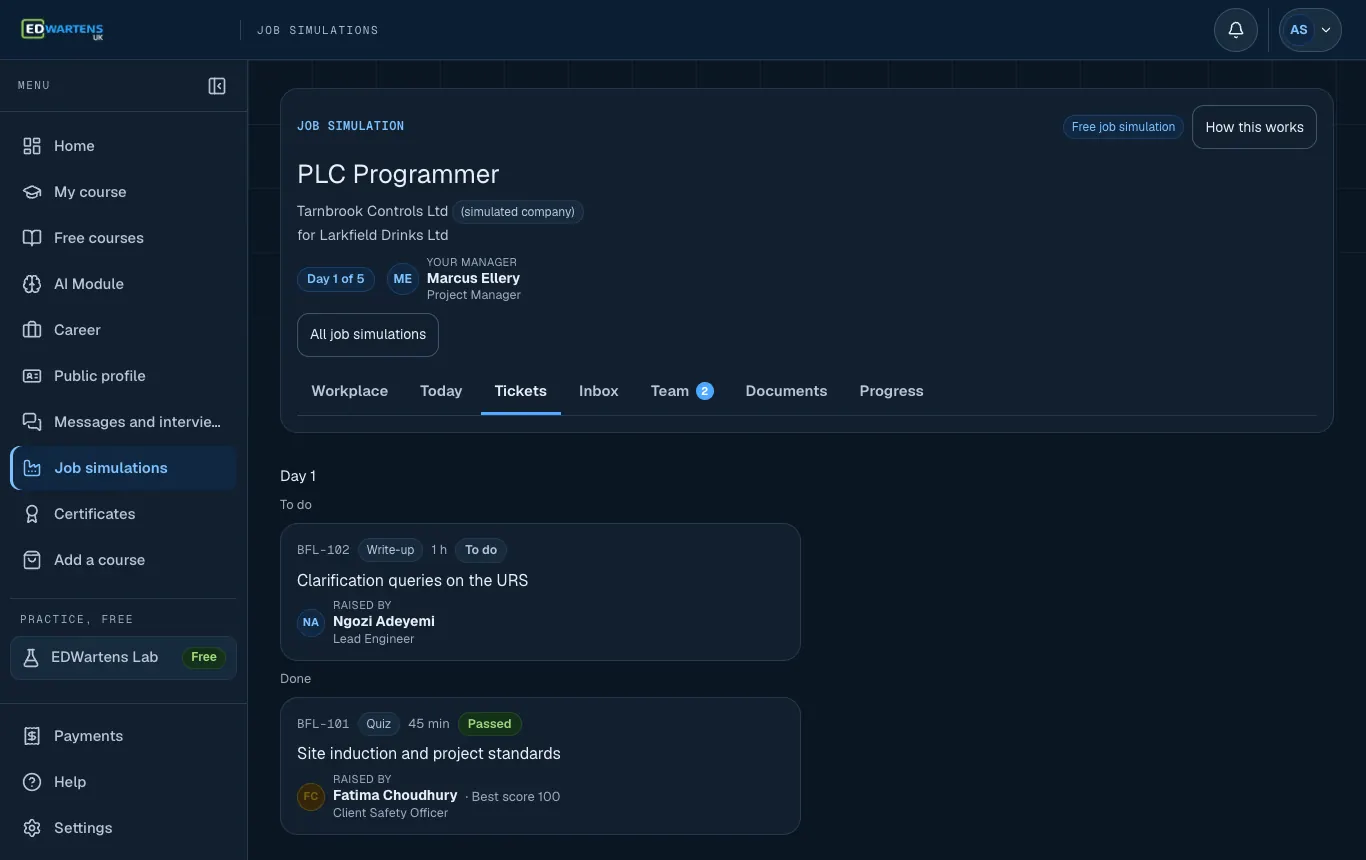
Task: Click the BFL-101 ticket ID
Action: click(323, 724)
